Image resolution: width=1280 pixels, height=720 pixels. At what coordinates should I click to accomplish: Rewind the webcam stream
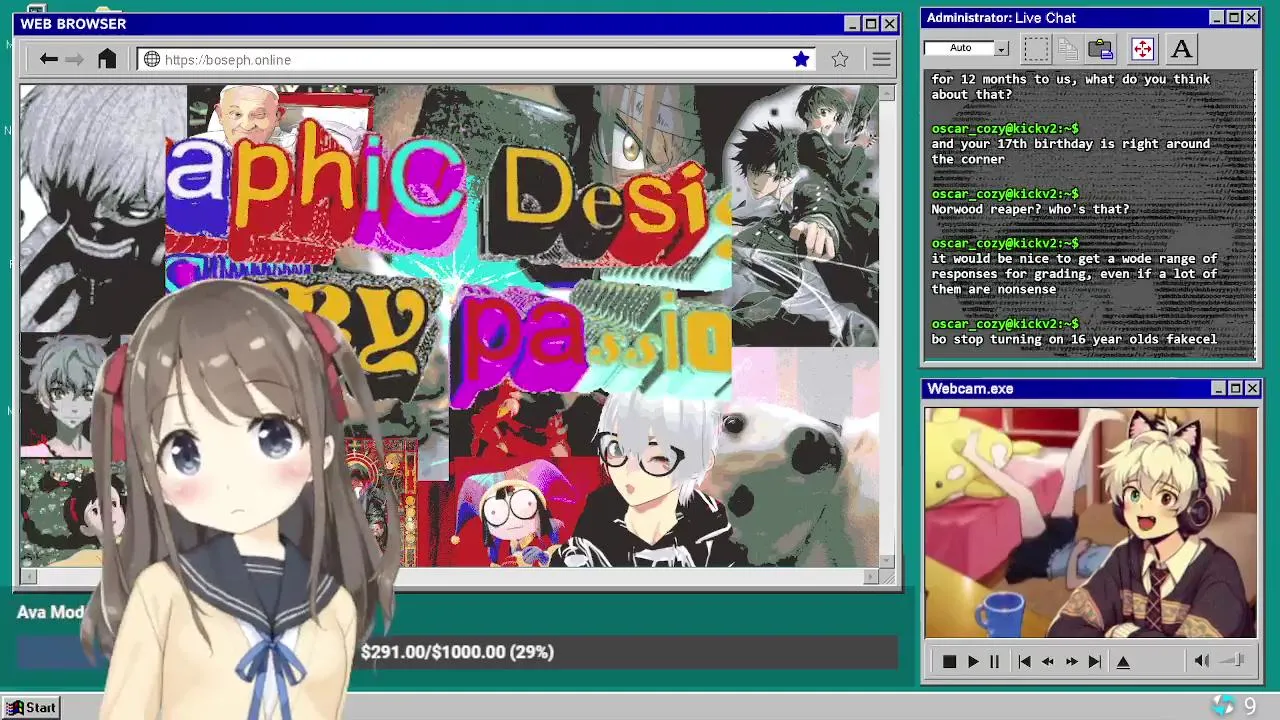pos(1047,661)
